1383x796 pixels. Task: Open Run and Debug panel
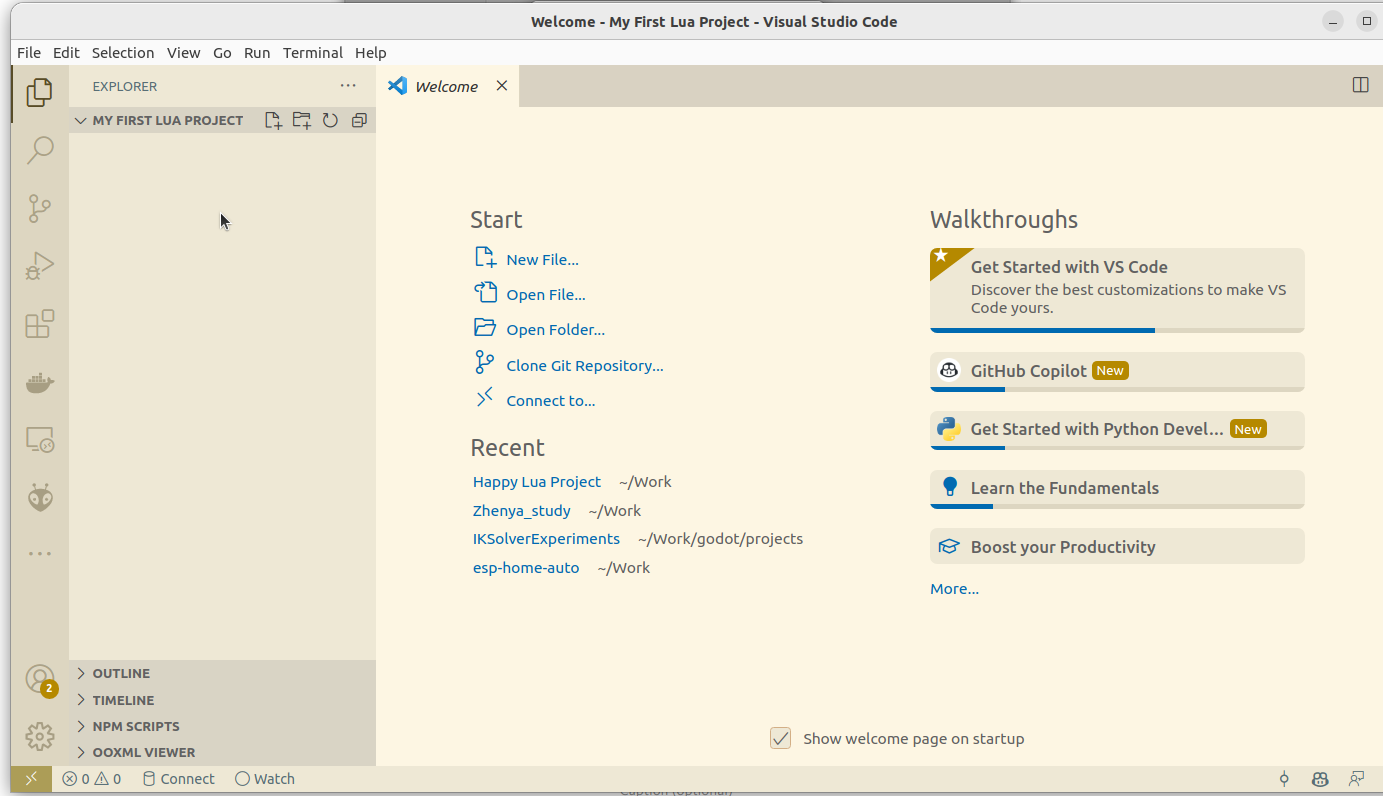(40, 266)
